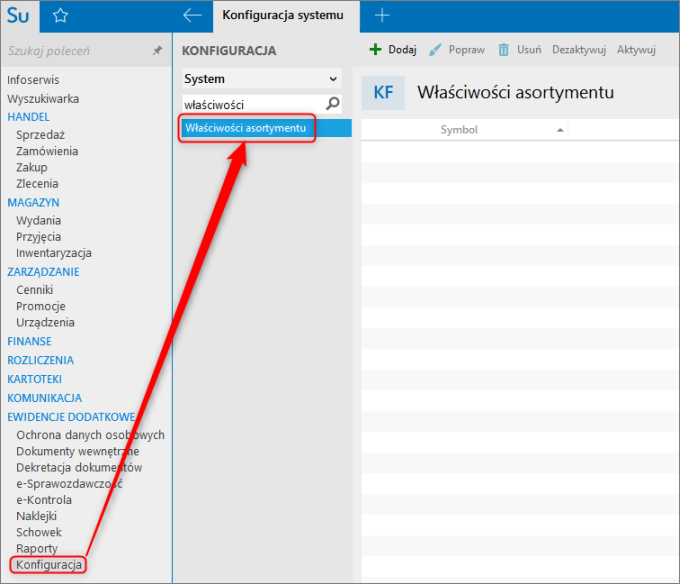Open Zamówienia module
The width and height of the screenshot is (680, 584).
click(47, 151)
